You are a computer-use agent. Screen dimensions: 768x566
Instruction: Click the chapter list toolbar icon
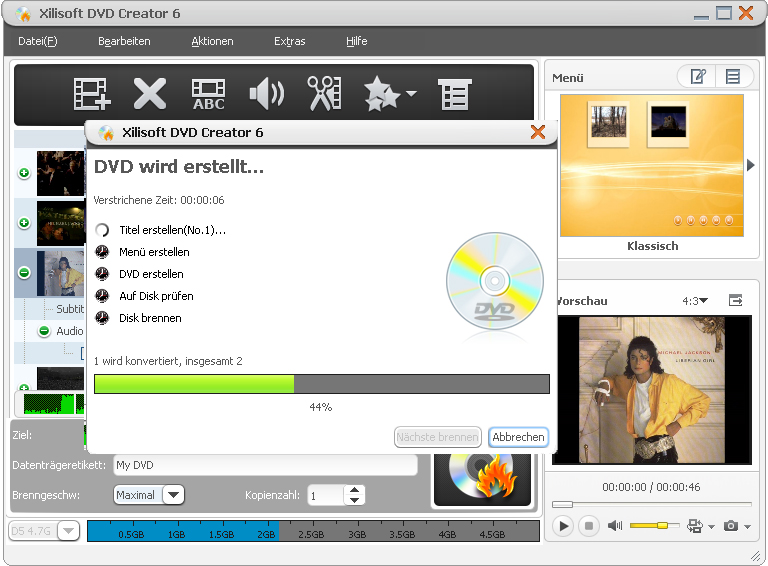coord(455,94)
